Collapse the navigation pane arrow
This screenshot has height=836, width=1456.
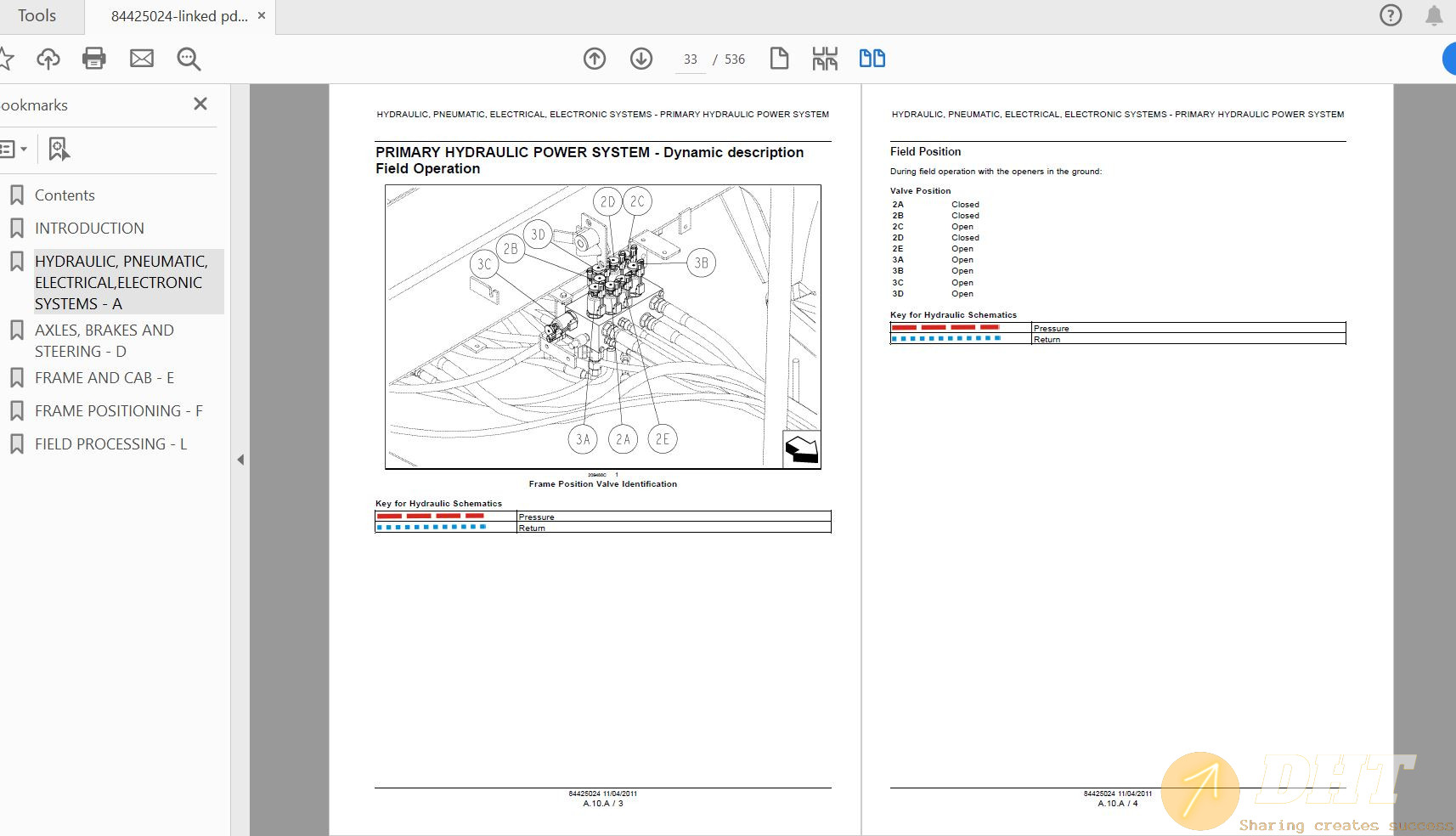pos(240,460)
